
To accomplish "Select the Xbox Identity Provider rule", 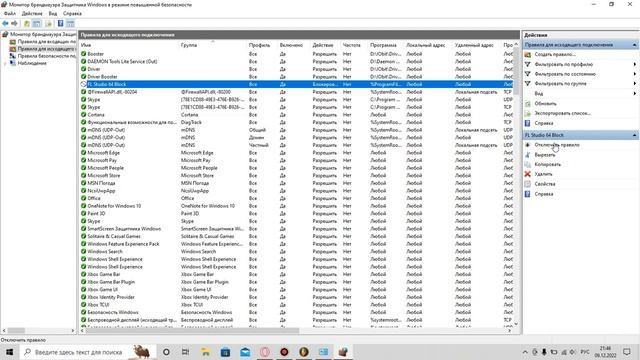I will 297,297.
